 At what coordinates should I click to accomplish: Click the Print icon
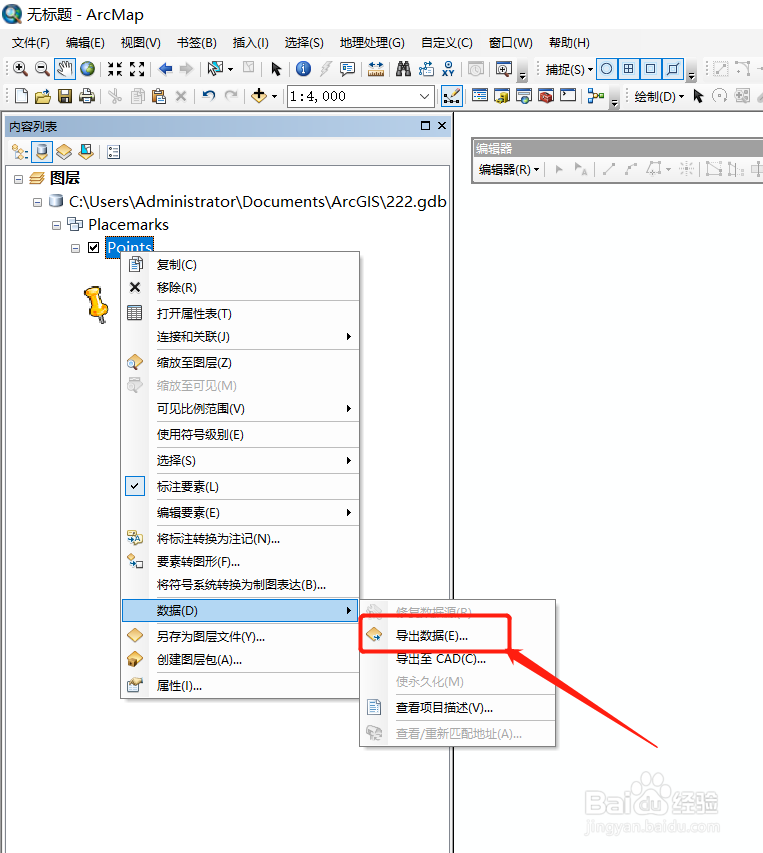click(87, 96)
